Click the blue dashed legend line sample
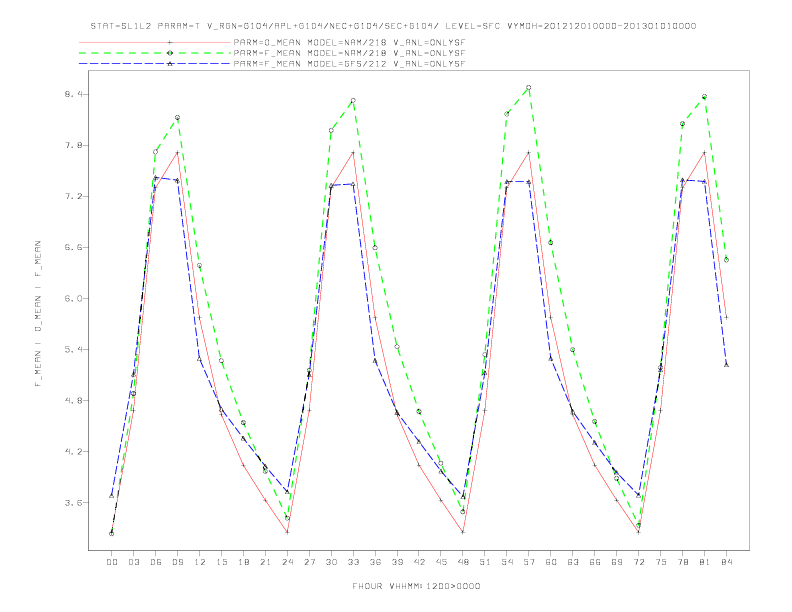The height and width of the screenshot is (612, 792). click(x=155, y=64)
